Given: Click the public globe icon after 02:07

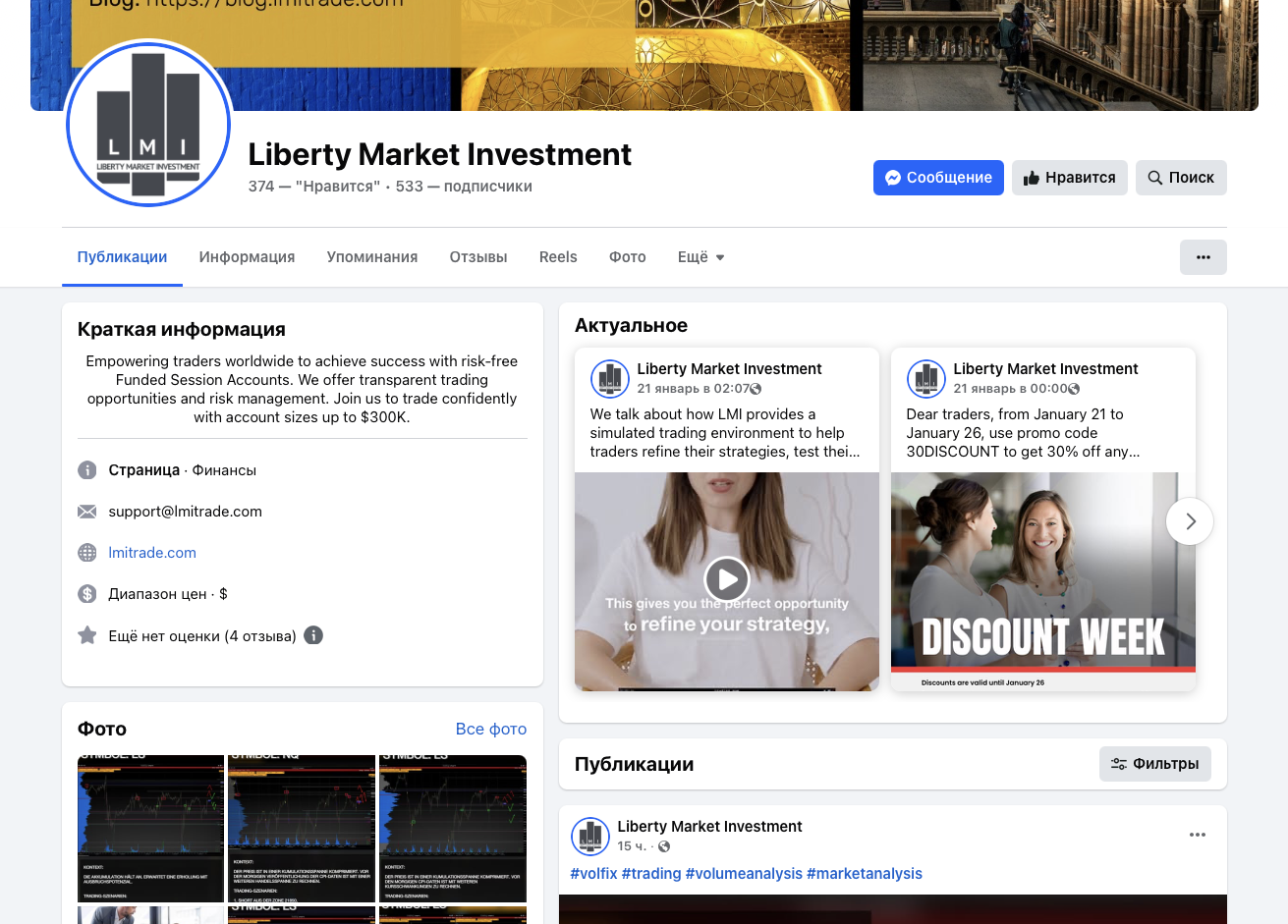Looking at the screenshot, I should pos(756,389).
